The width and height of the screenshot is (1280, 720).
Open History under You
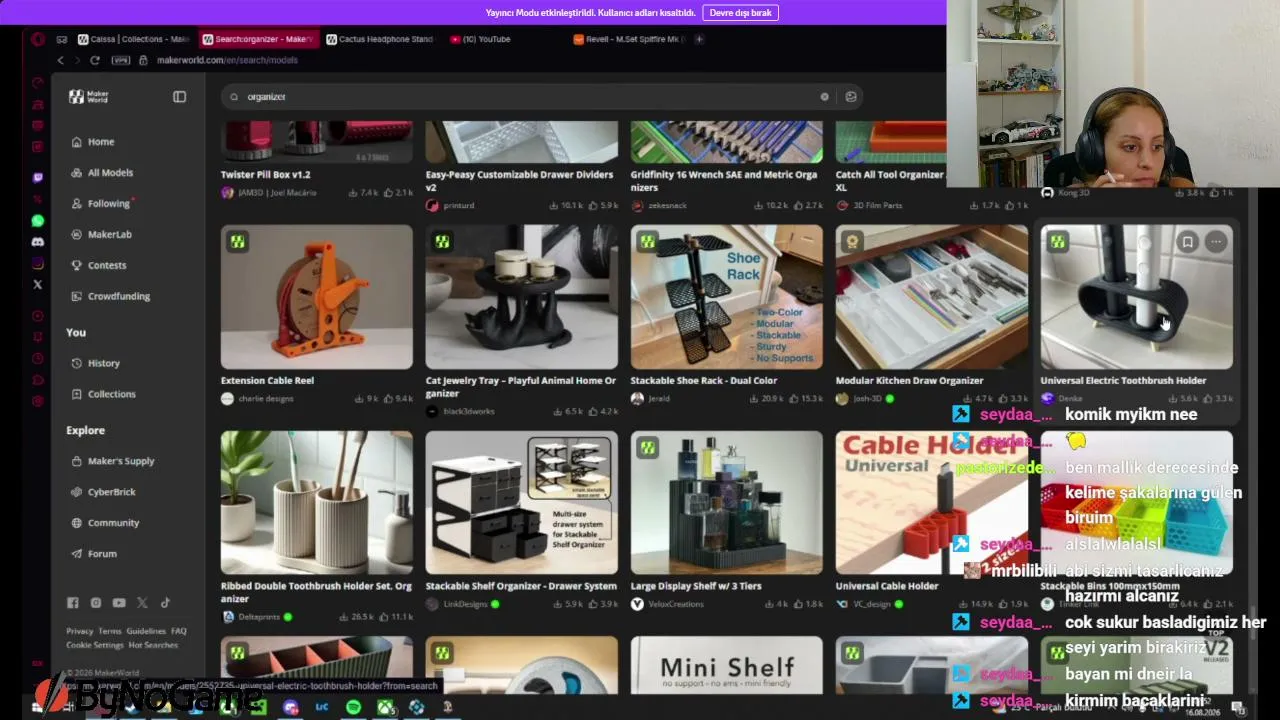pyautogui.click(x=96, y=364)
